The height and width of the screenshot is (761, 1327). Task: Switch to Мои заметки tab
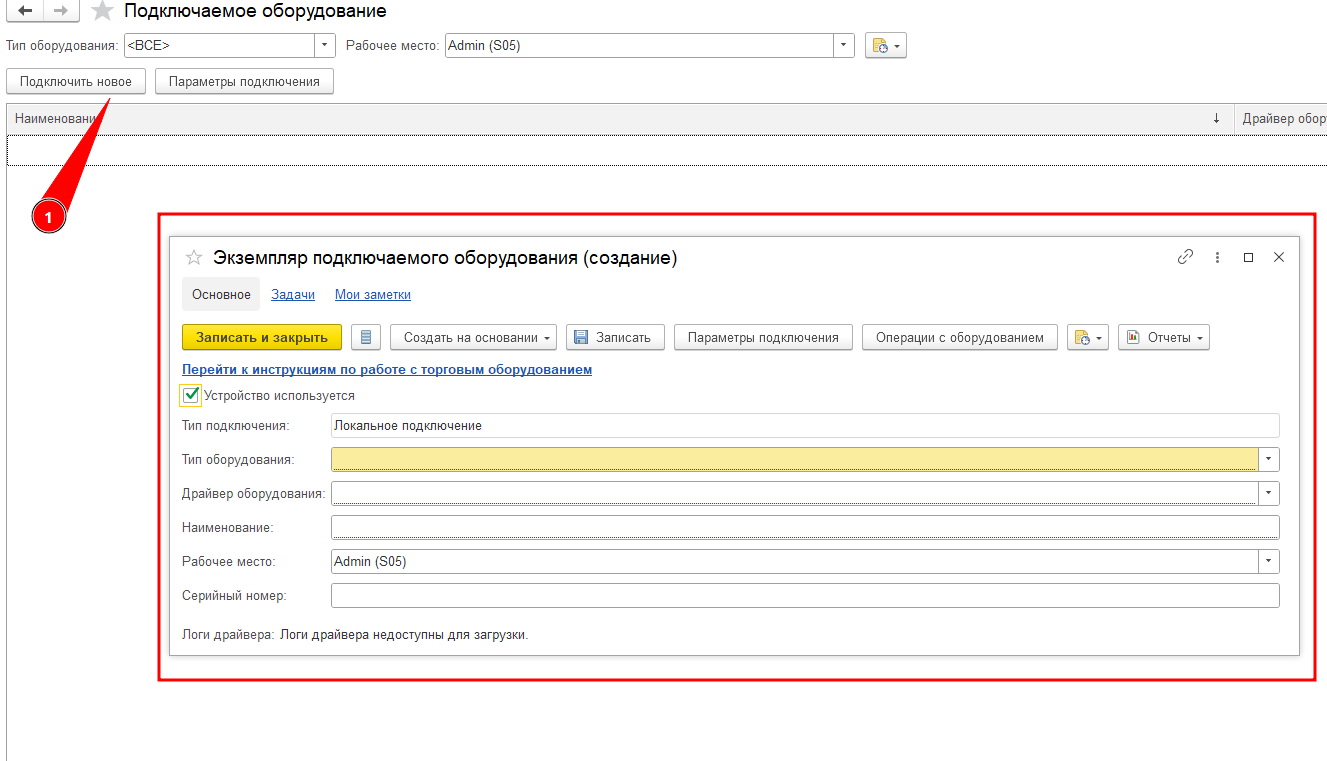tap(373, 294)
